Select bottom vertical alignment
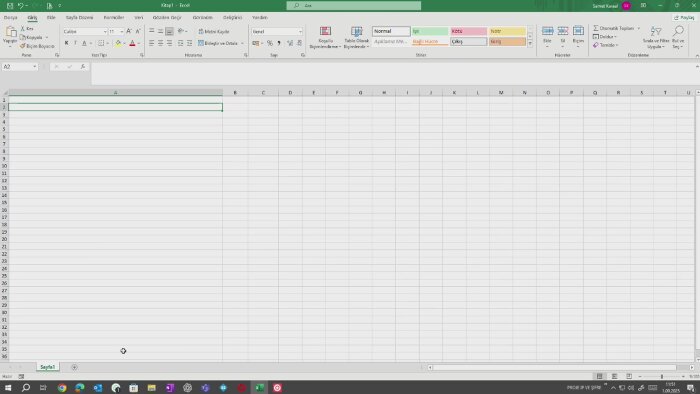 [x=169, y=31]
